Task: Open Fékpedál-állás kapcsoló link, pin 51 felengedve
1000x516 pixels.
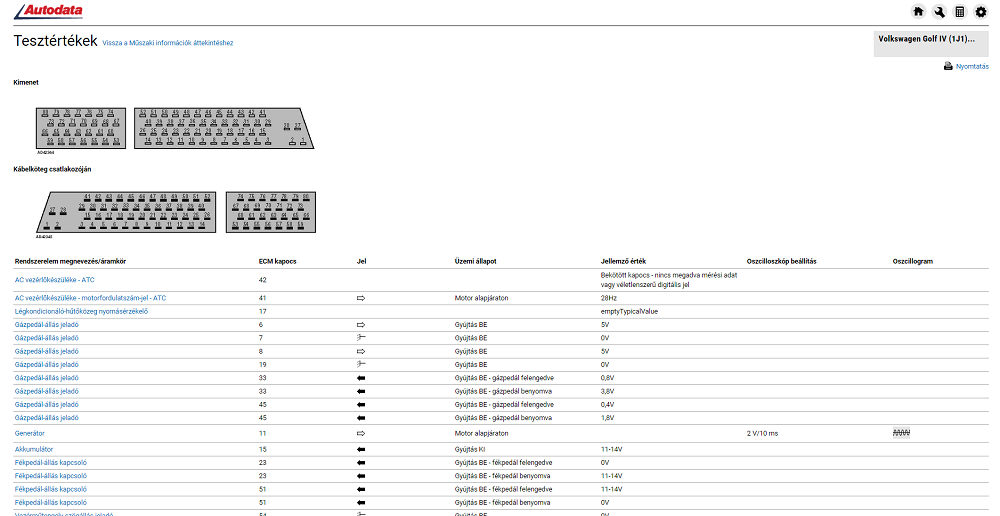Action: click(50, 489)
